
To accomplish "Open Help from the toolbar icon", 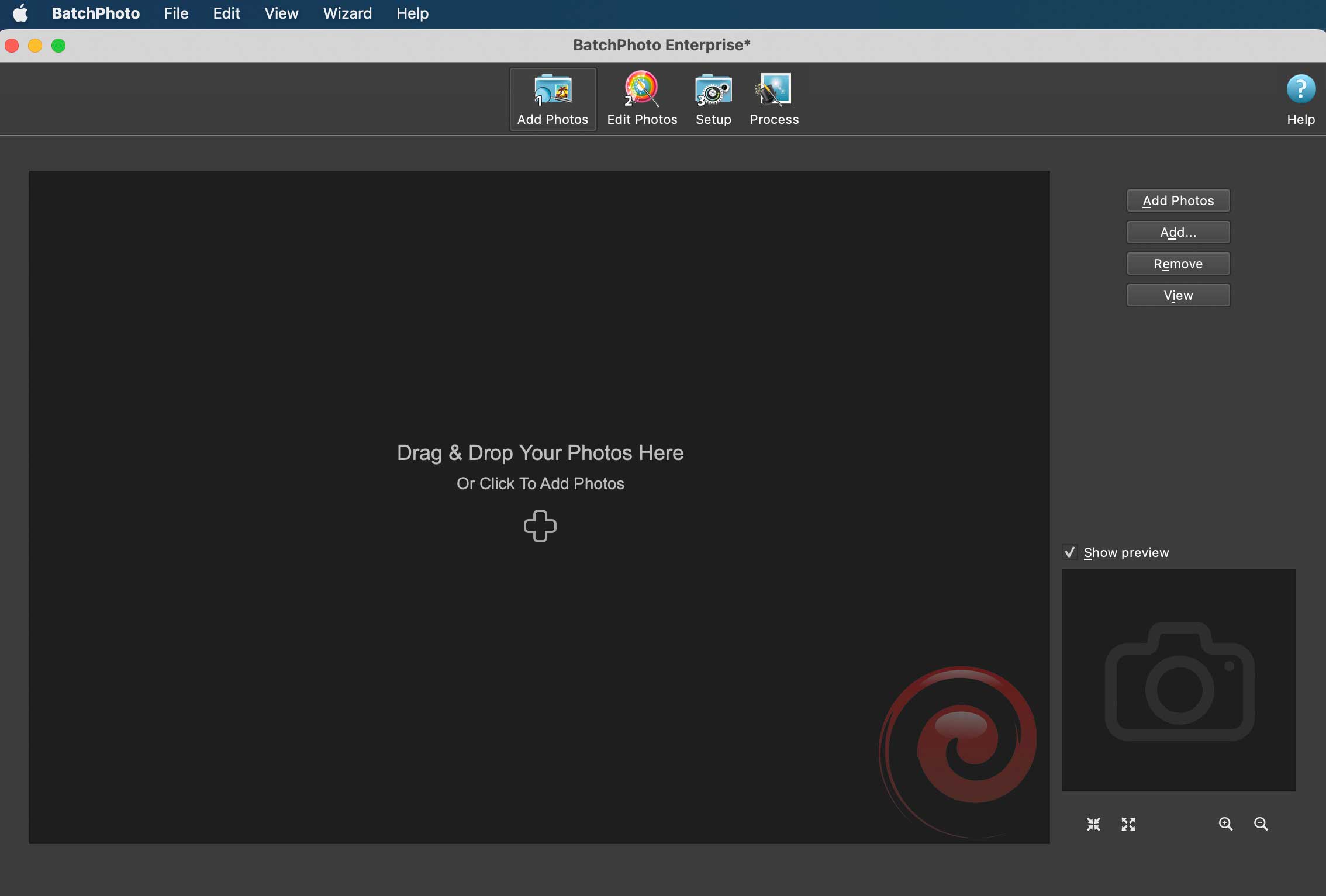I will (x=1301, y=99).
